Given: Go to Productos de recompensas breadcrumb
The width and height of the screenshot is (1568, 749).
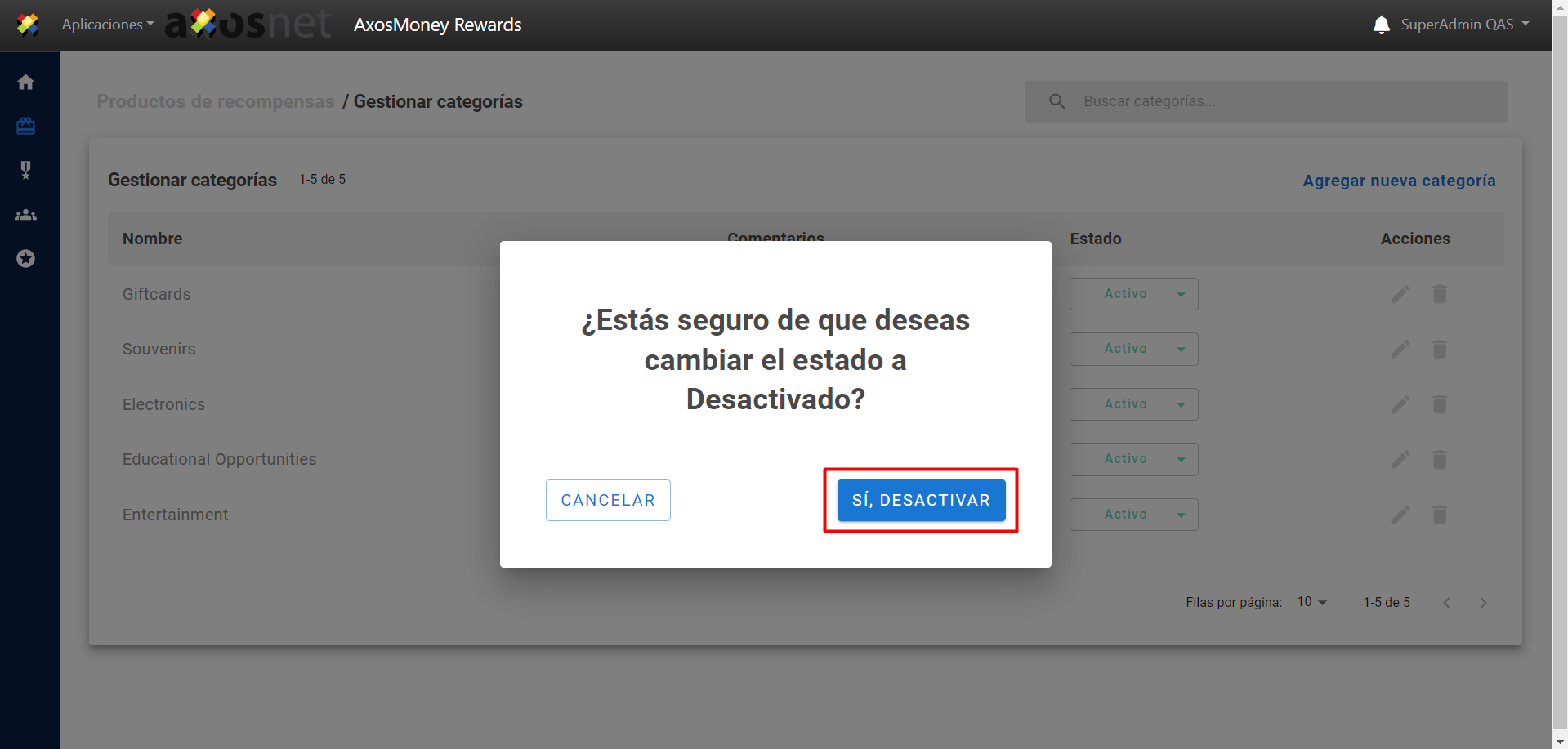Looking at the screenshot, I should [x=216, y=101].
